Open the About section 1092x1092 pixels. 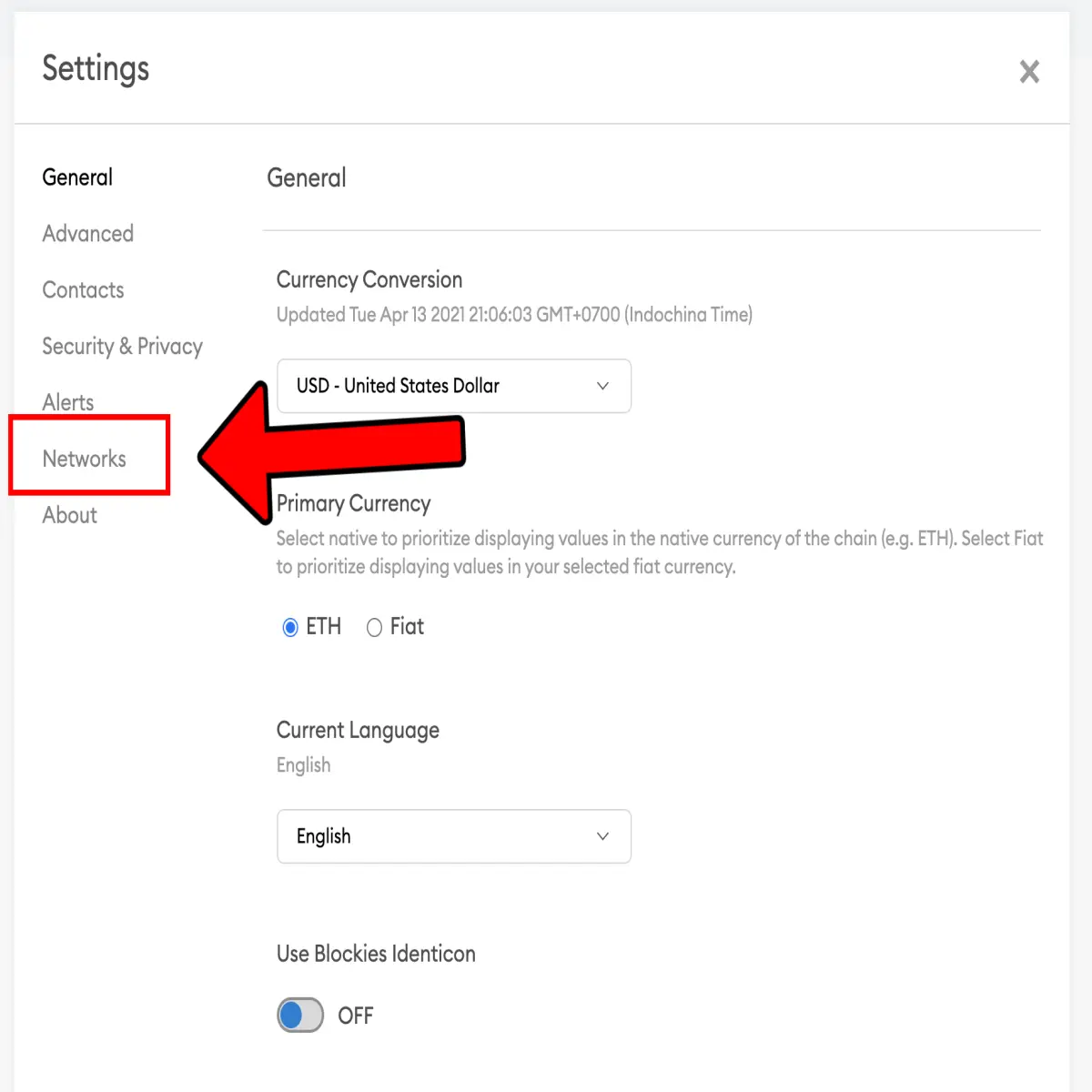point(69,515)
